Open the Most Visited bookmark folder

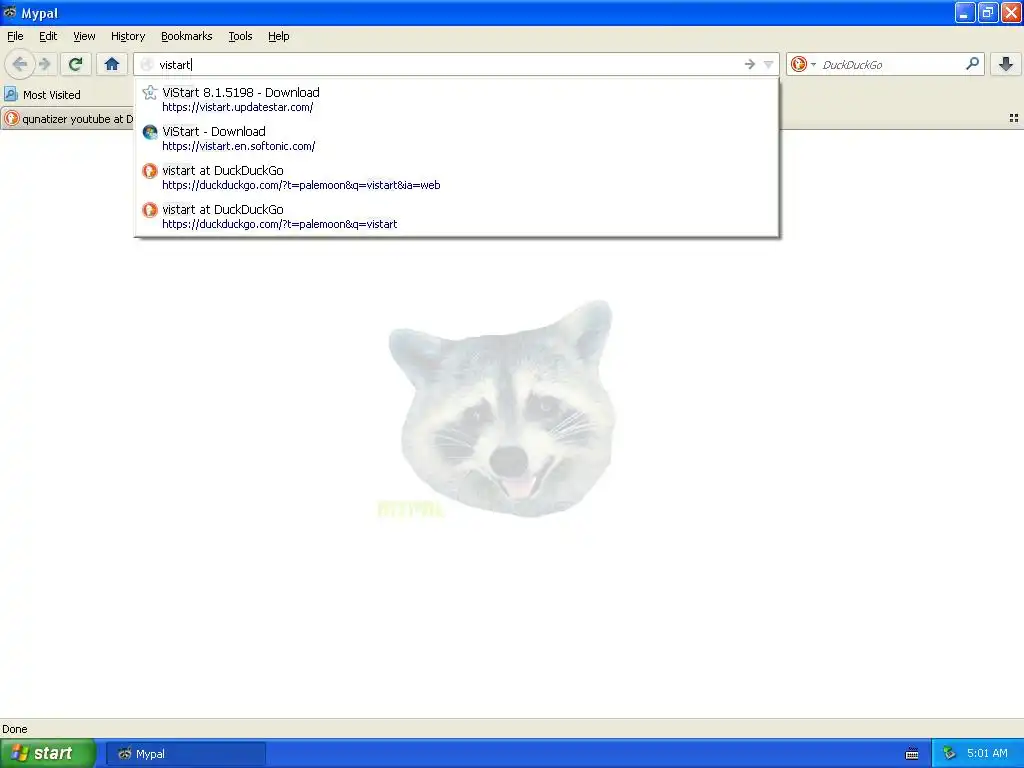(x=43, y=95)
